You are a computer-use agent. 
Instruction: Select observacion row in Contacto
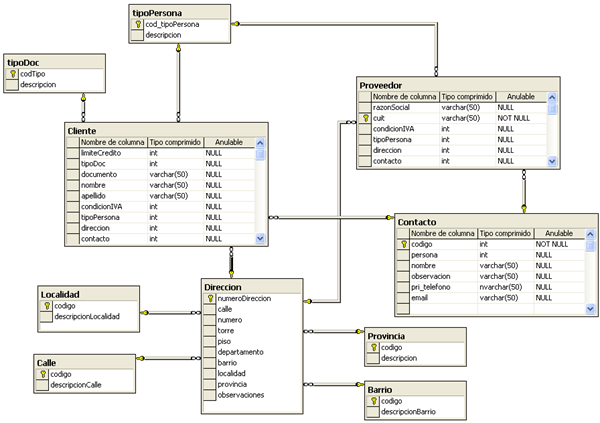pos(491,276)
